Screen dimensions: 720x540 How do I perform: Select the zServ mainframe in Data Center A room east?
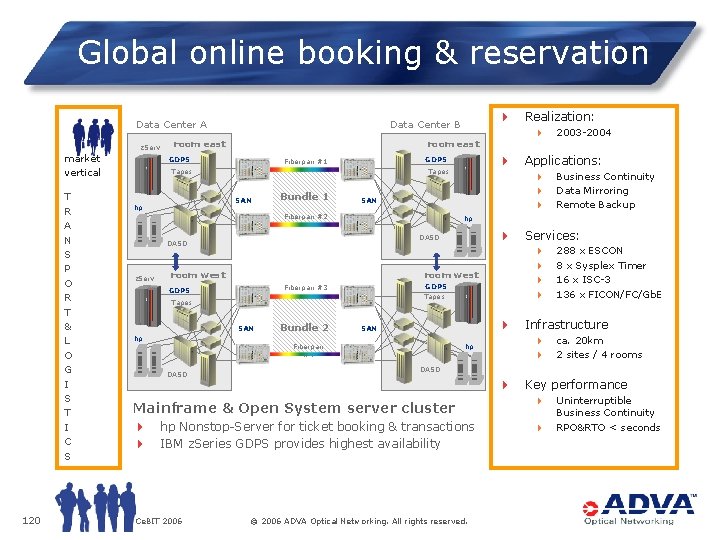tap(148, 174)
